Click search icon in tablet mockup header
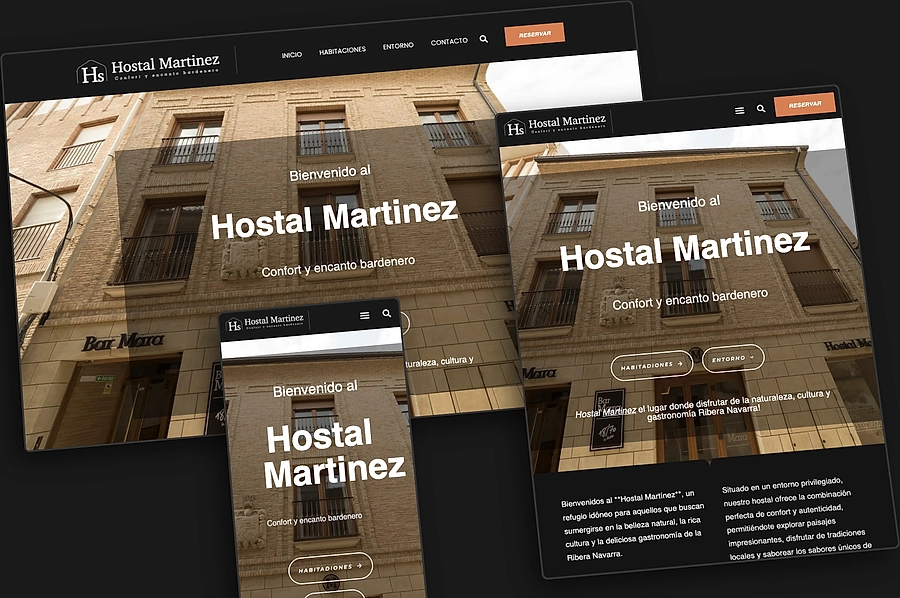 [761, 108]
